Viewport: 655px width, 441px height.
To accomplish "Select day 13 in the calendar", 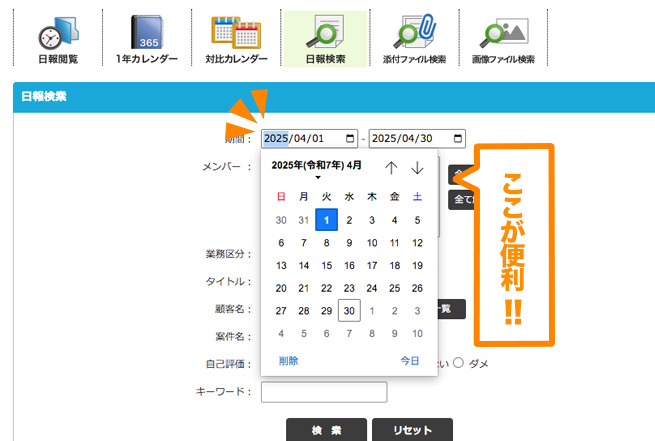I will pos(281,265).
